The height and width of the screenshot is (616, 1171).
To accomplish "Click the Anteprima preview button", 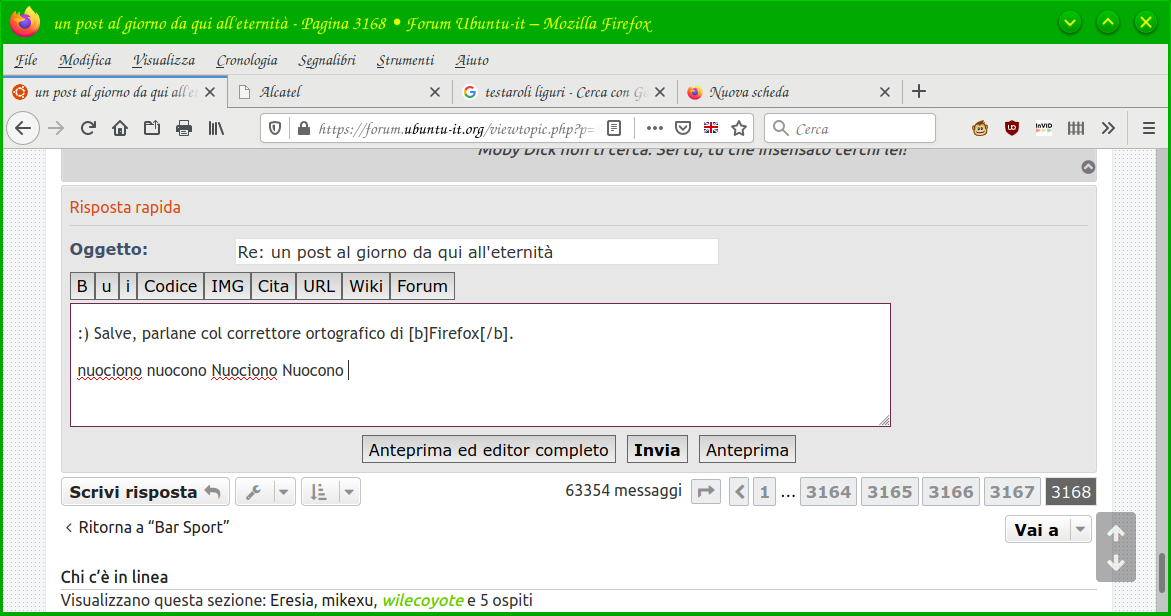I will pyautogui.click(x=747, y=449).
